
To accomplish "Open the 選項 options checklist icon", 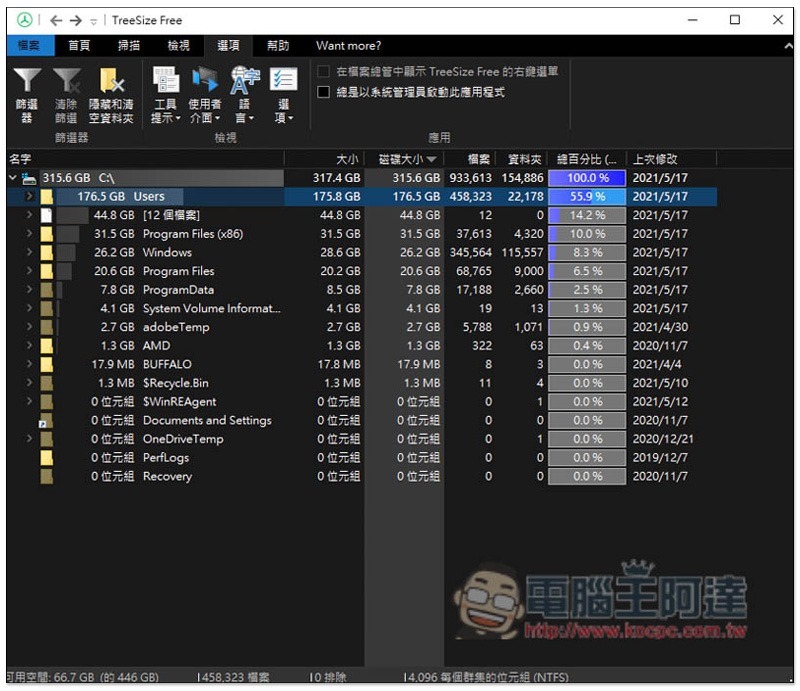I will 284,82.
